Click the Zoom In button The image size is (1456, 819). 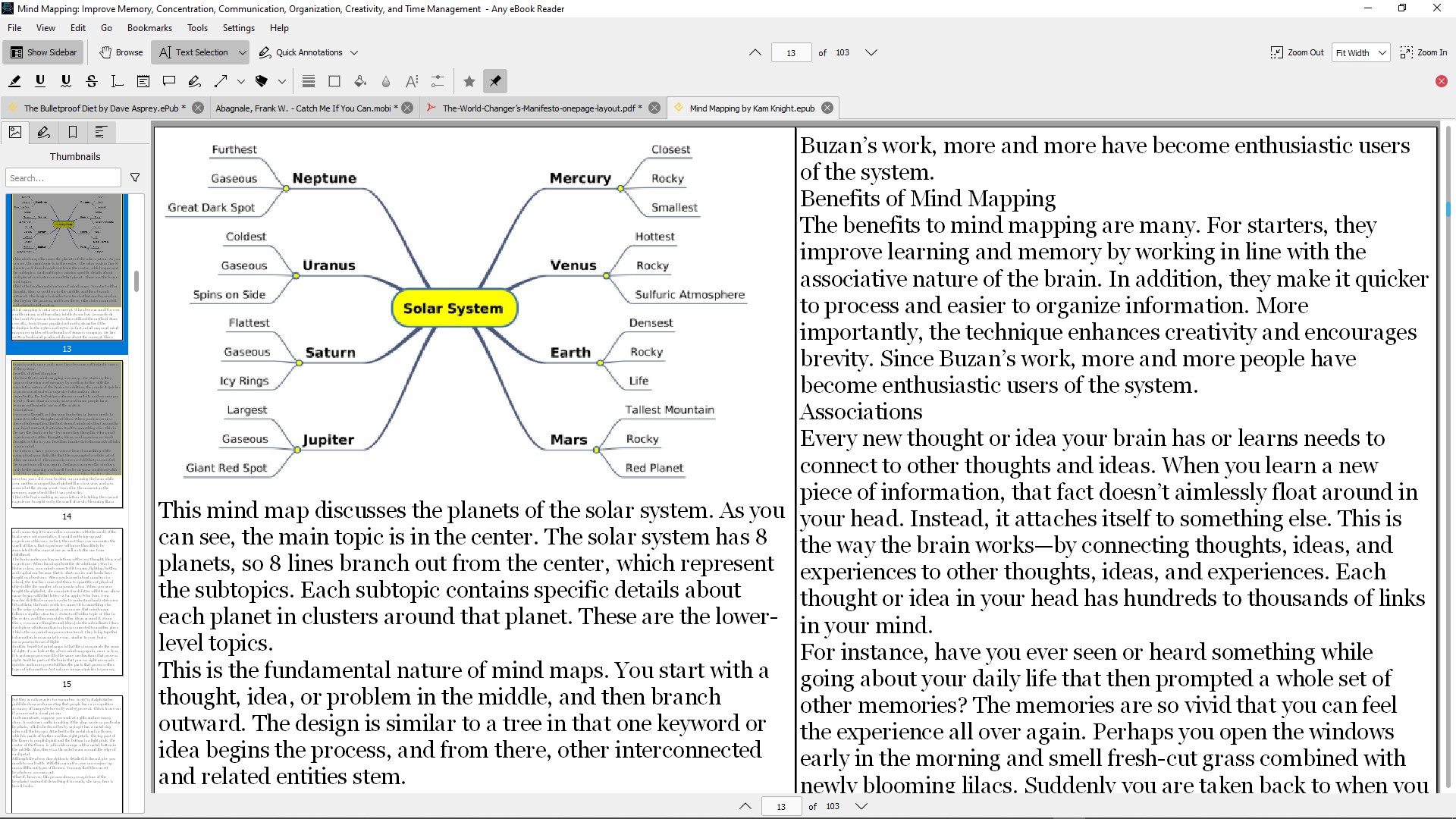1423,52
